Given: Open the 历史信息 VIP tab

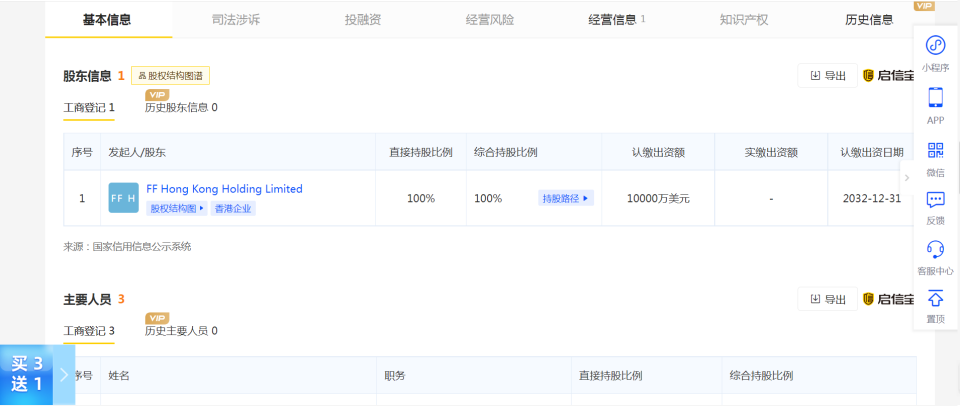Looking at the screenshot, I should pyautogui.click(x=869, y=20).
